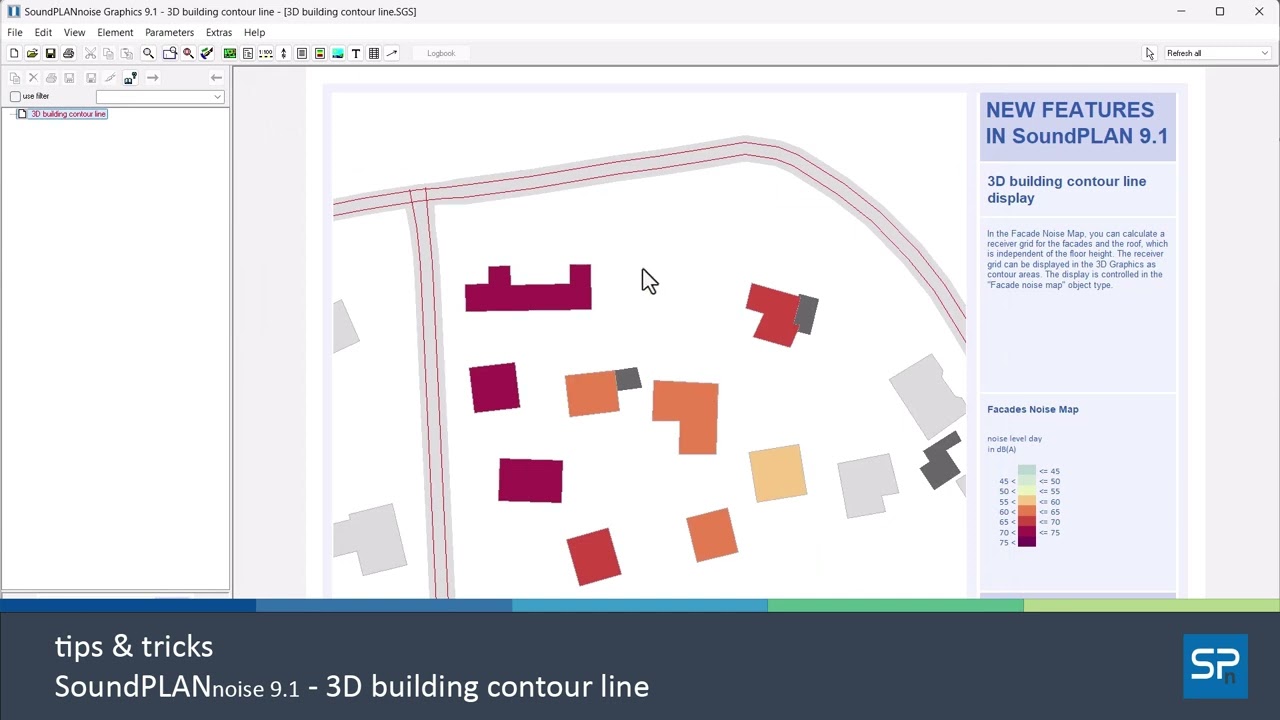Click the sheet description box icon

pos(248,53)
